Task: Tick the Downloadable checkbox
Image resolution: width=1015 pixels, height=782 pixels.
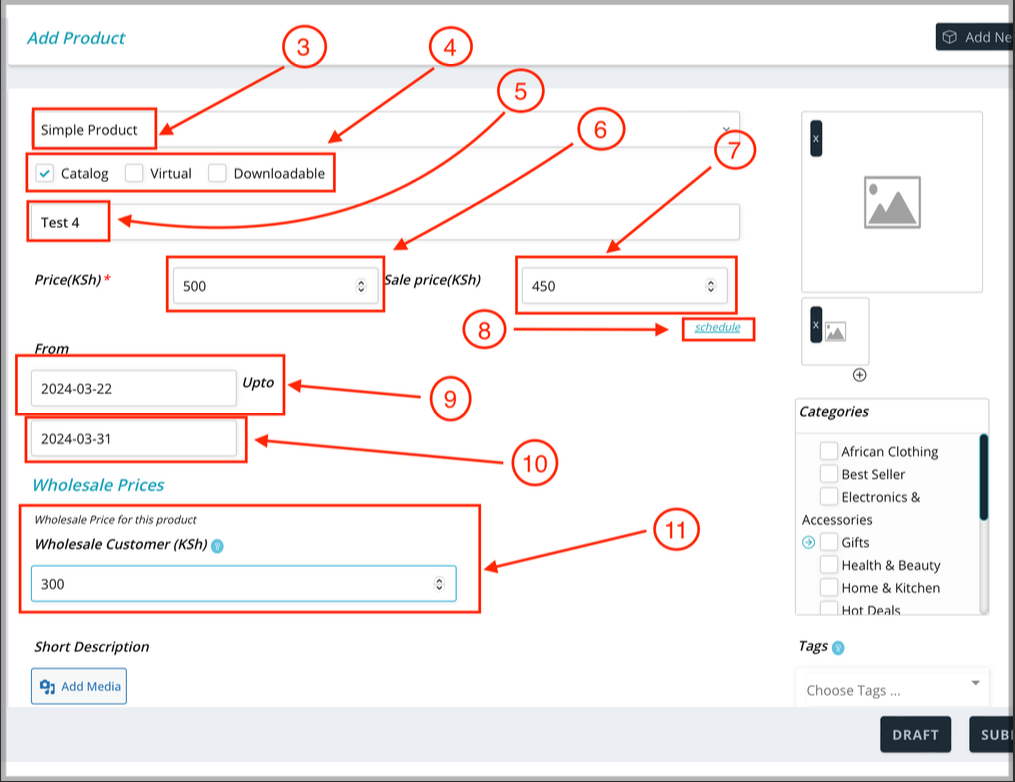Action: click(217, 173)
